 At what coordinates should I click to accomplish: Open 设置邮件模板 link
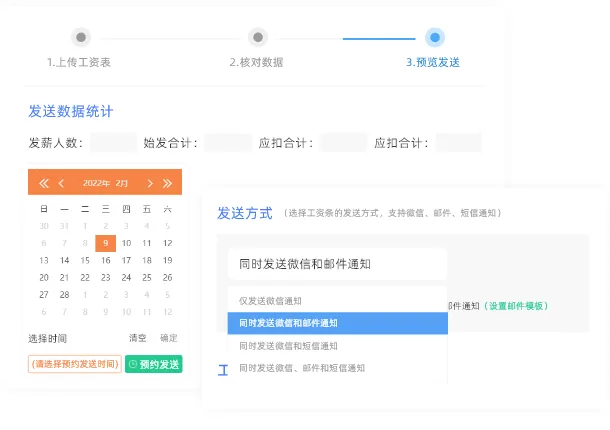pyautogui.click(x=516, y=306)
